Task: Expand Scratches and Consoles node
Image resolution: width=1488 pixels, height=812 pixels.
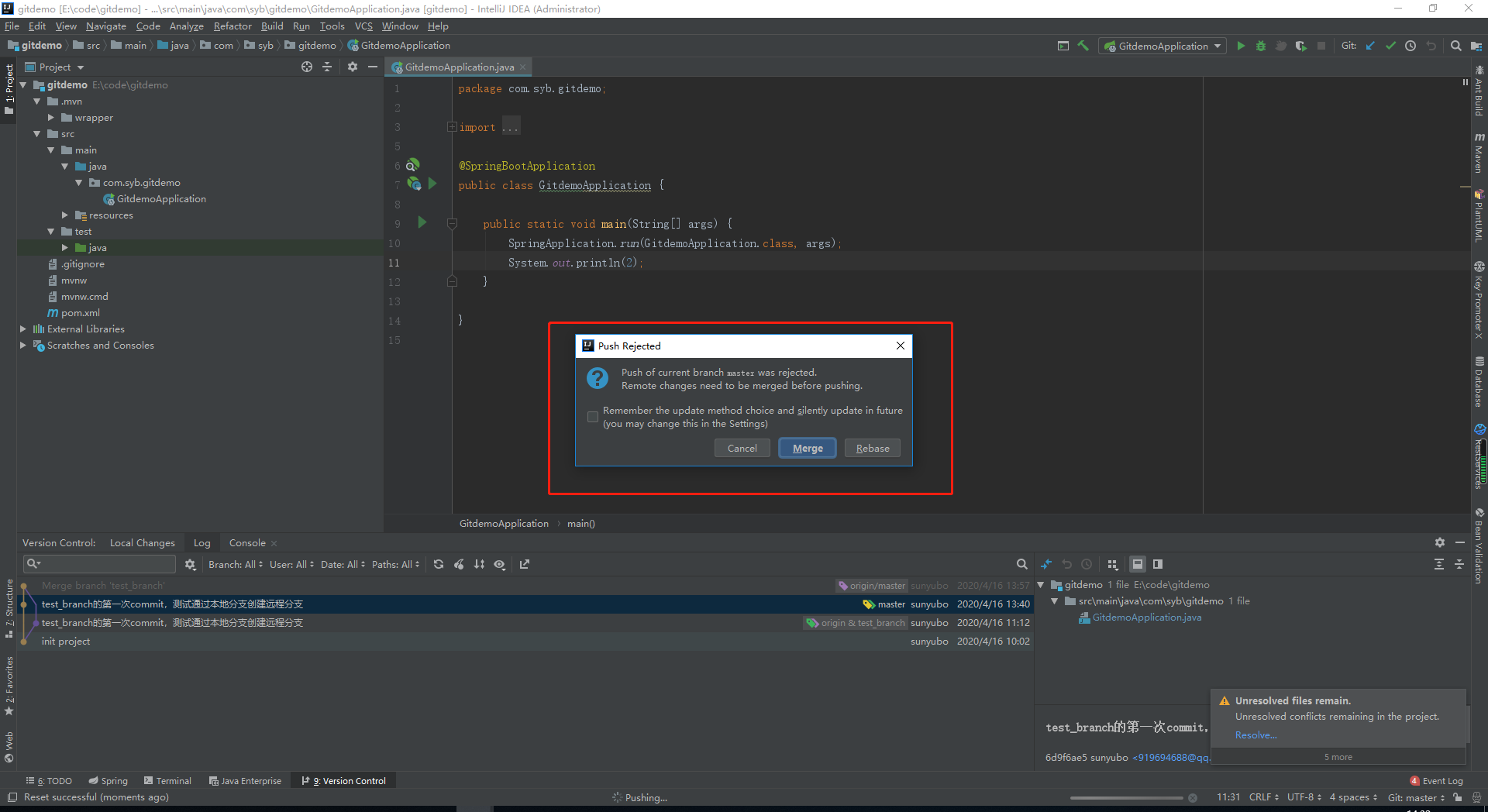Action: click(x=23, y=346)
